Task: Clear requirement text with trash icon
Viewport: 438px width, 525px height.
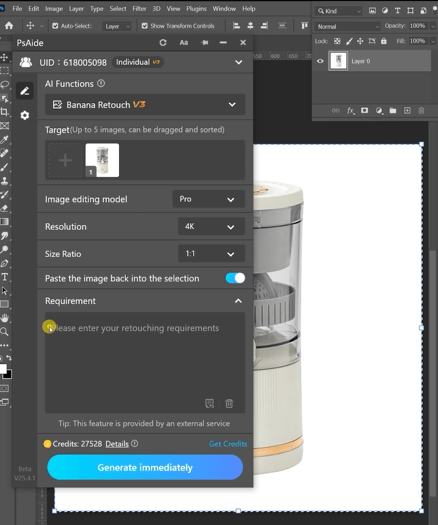Action: 229,403
